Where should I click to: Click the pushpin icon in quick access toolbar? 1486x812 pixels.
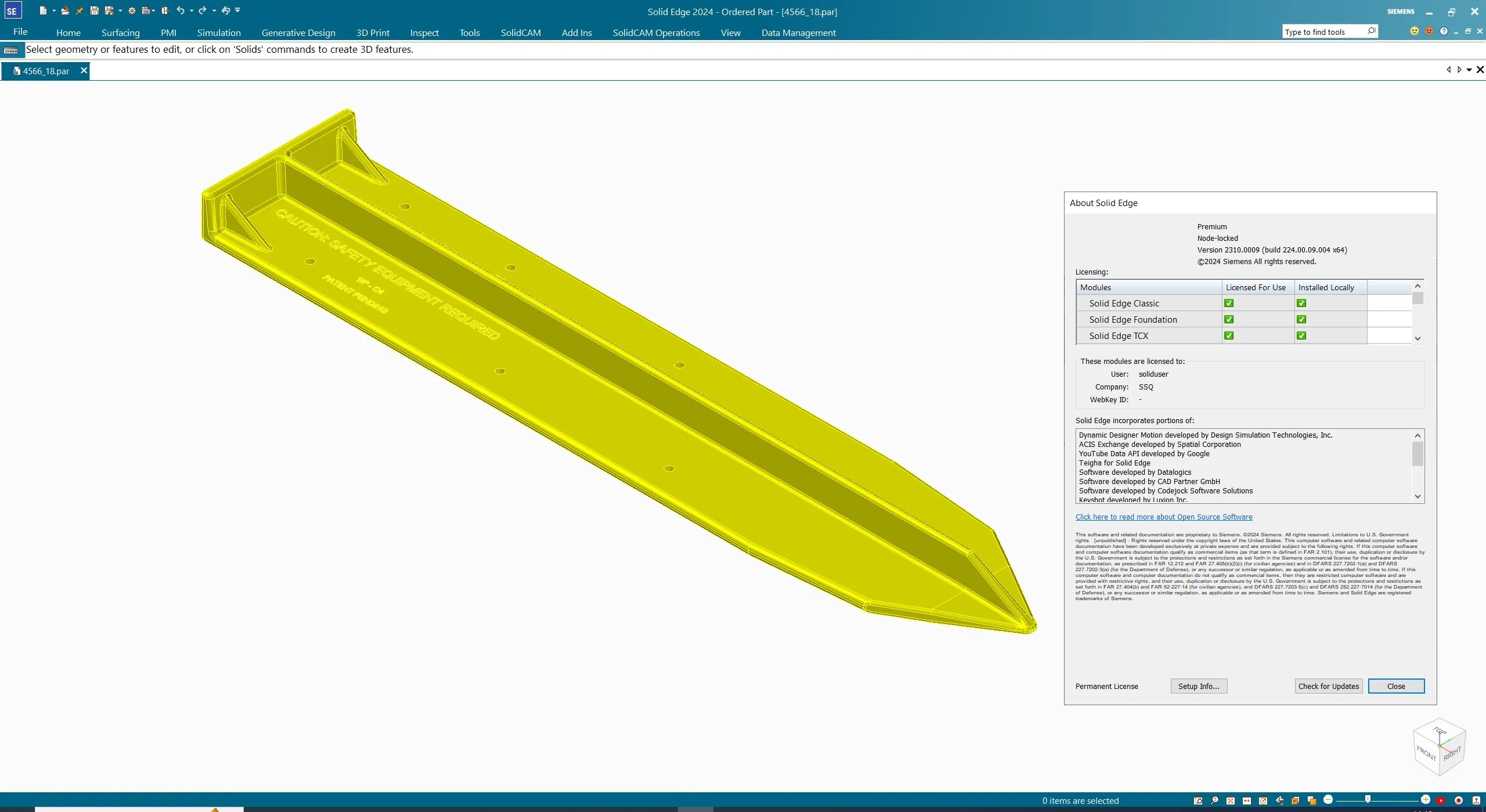pos(80,10)
